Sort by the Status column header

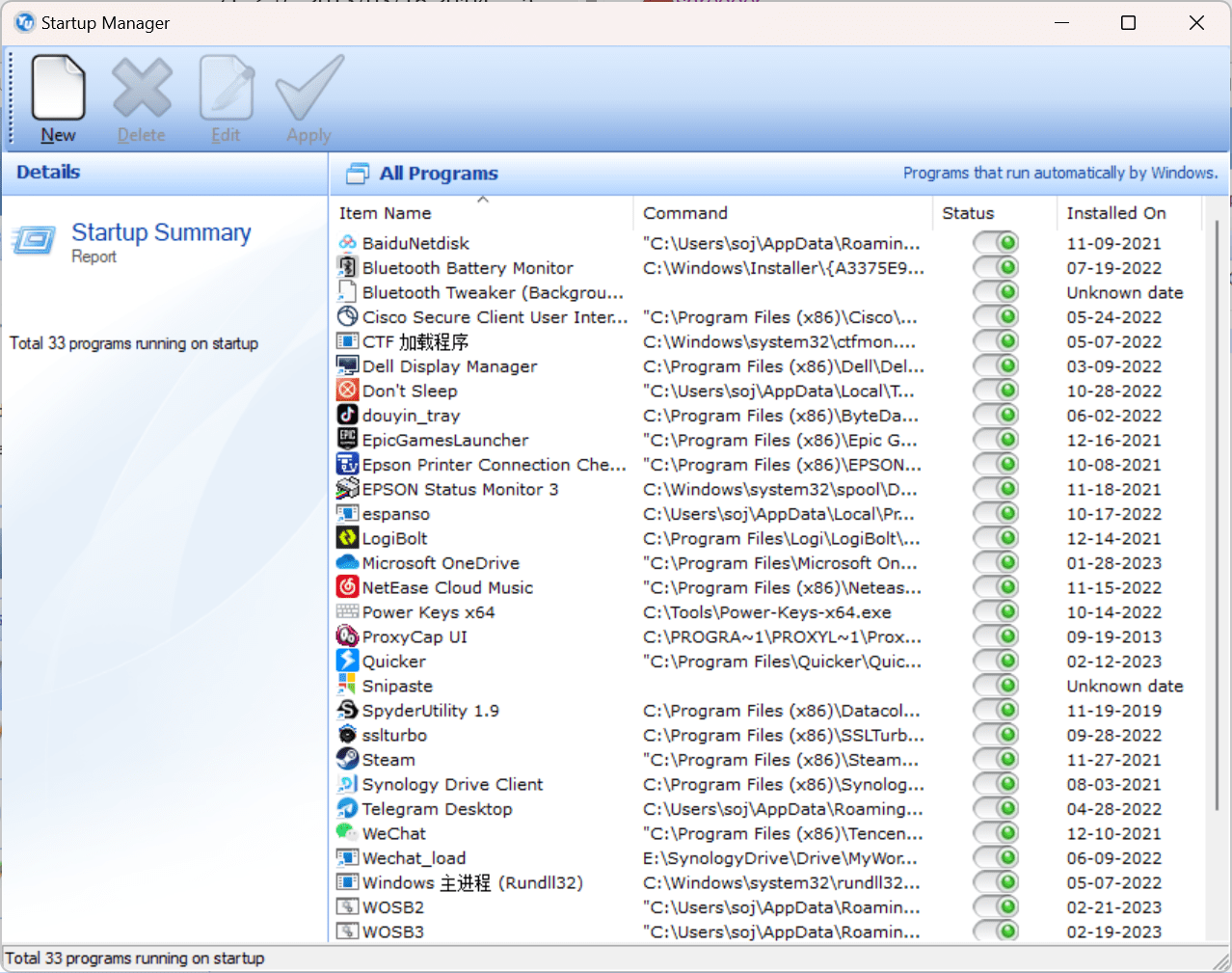968,213
